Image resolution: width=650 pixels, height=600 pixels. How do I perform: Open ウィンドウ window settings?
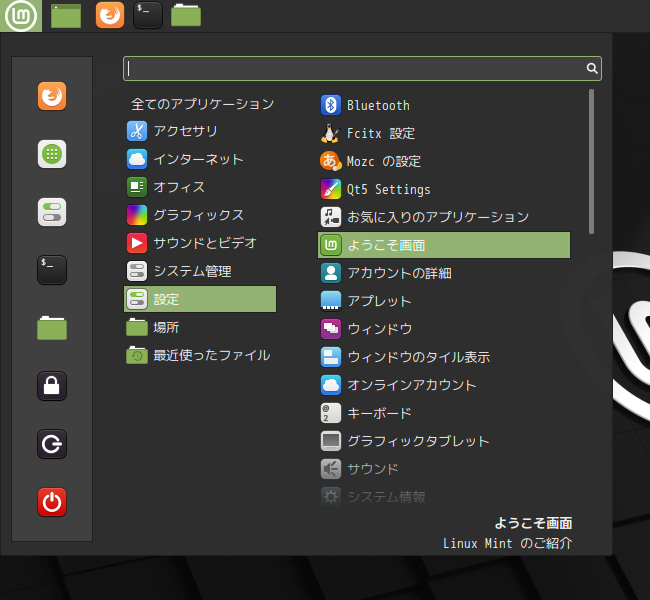(x=444, y=329)
